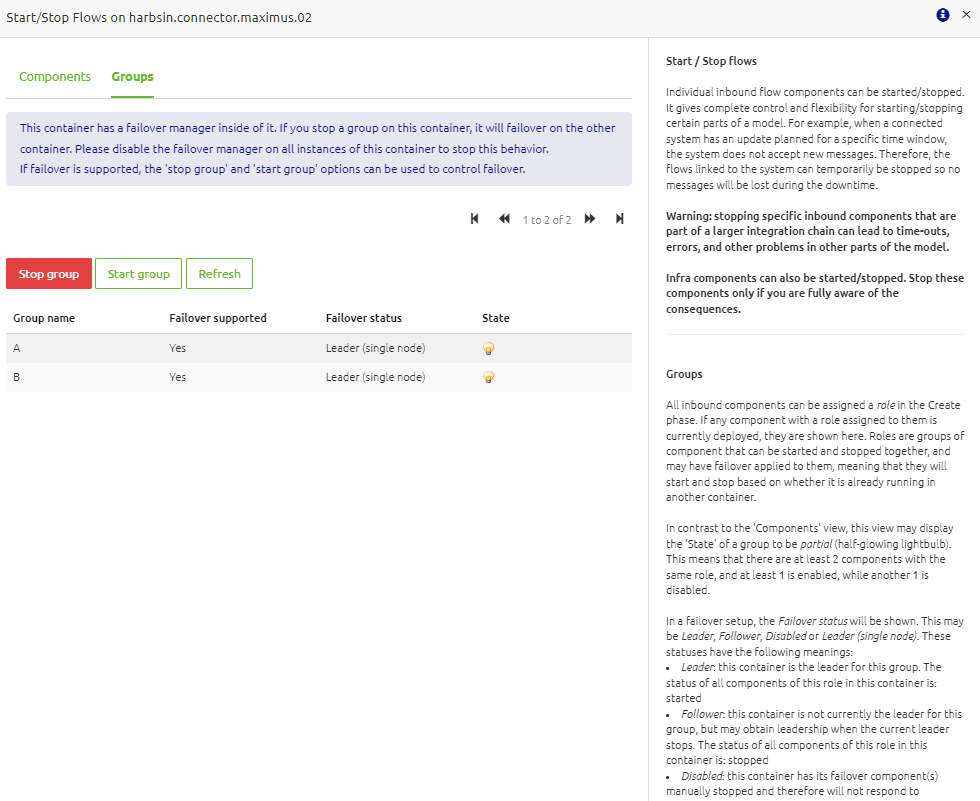Viewport: 980px width, 801px height.
Task: Go to the first page with pagination icon
Action: tap(474, 218)
